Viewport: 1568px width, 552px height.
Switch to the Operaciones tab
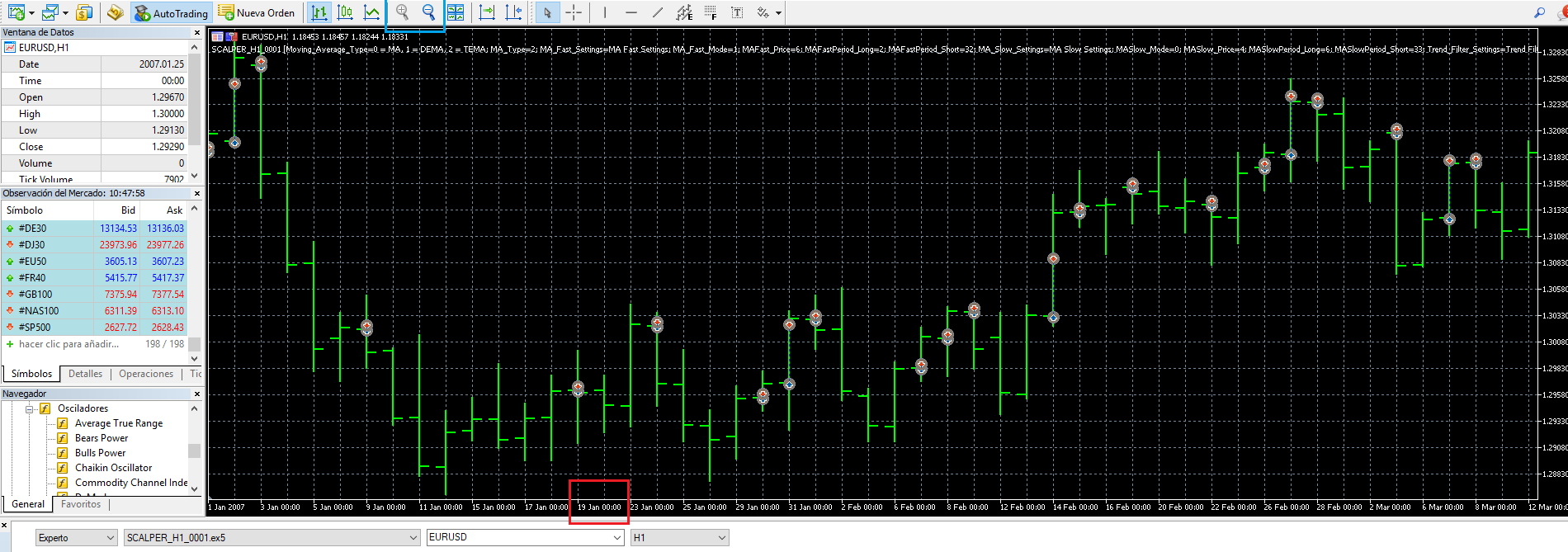146,374
